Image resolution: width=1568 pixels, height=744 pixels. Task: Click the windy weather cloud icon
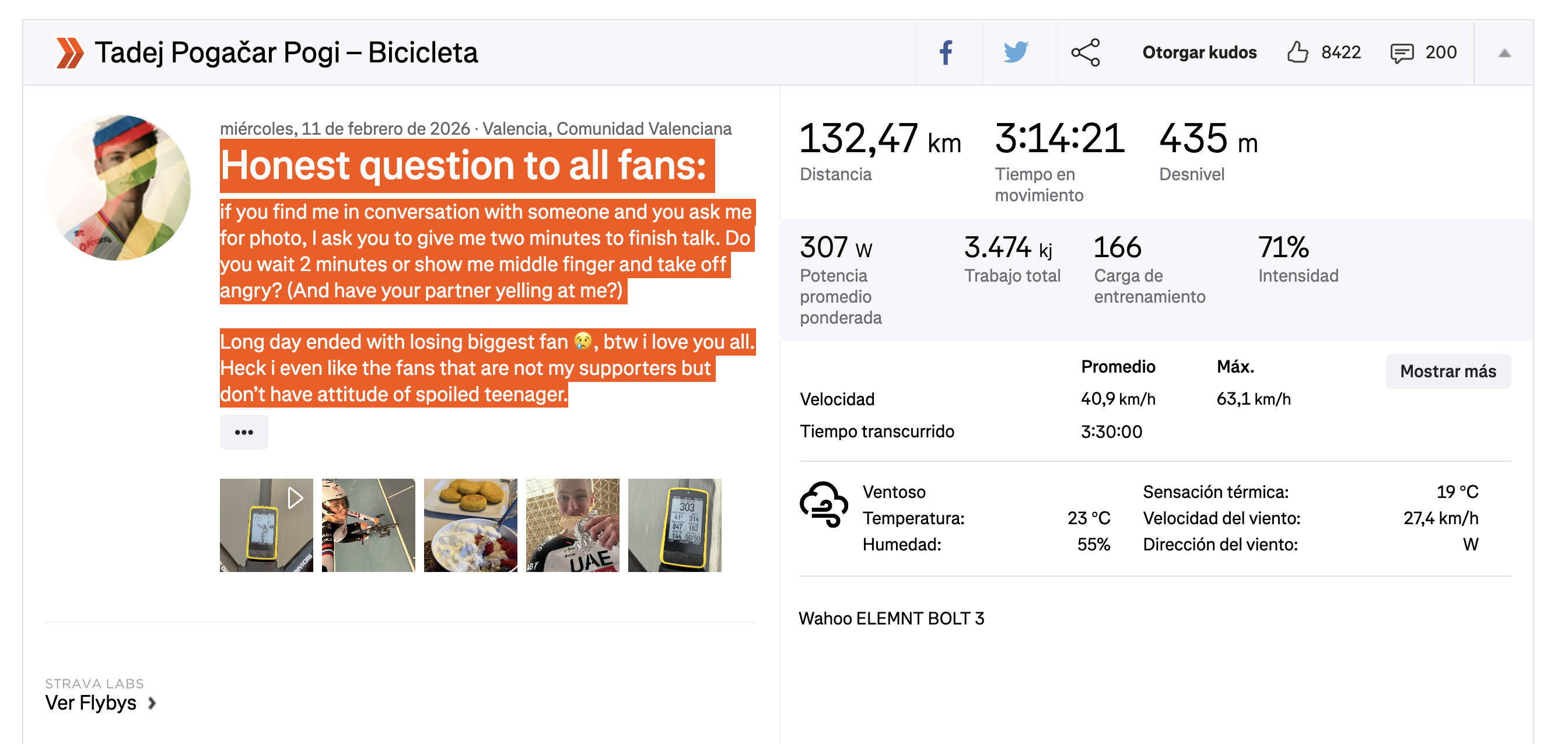point(823,504)
